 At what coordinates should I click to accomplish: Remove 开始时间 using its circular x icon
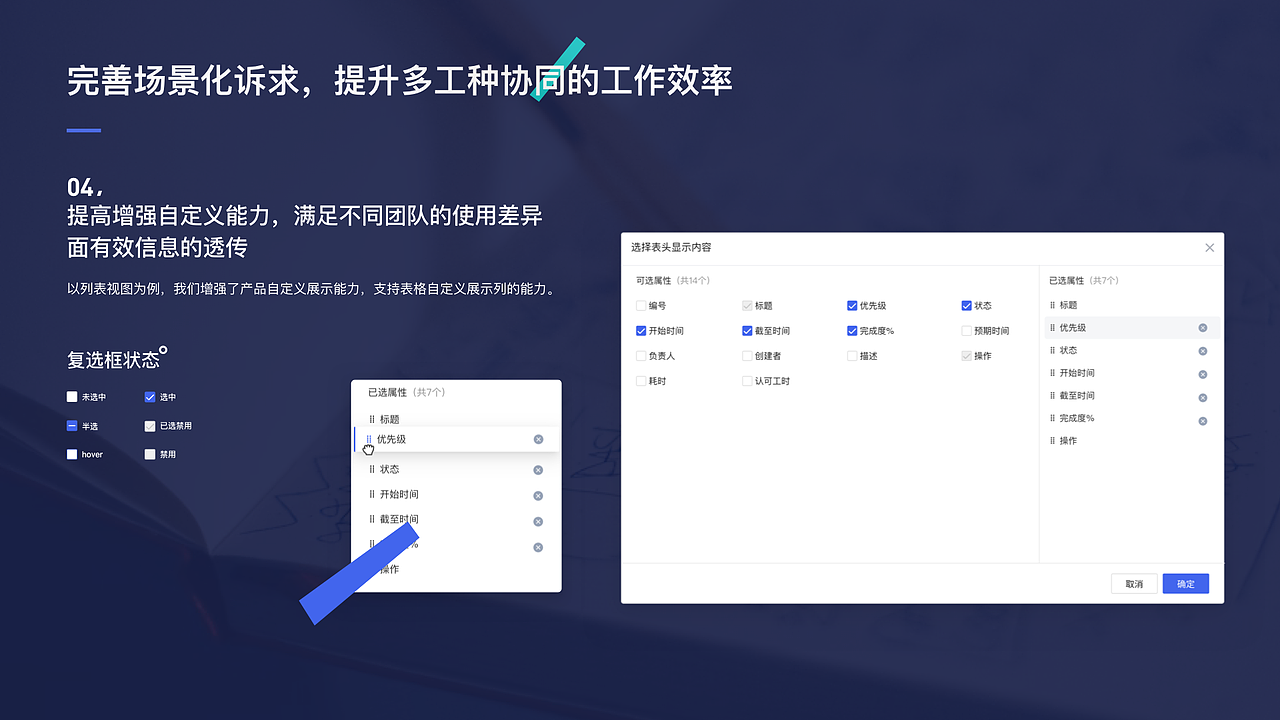coord(1202,373)
